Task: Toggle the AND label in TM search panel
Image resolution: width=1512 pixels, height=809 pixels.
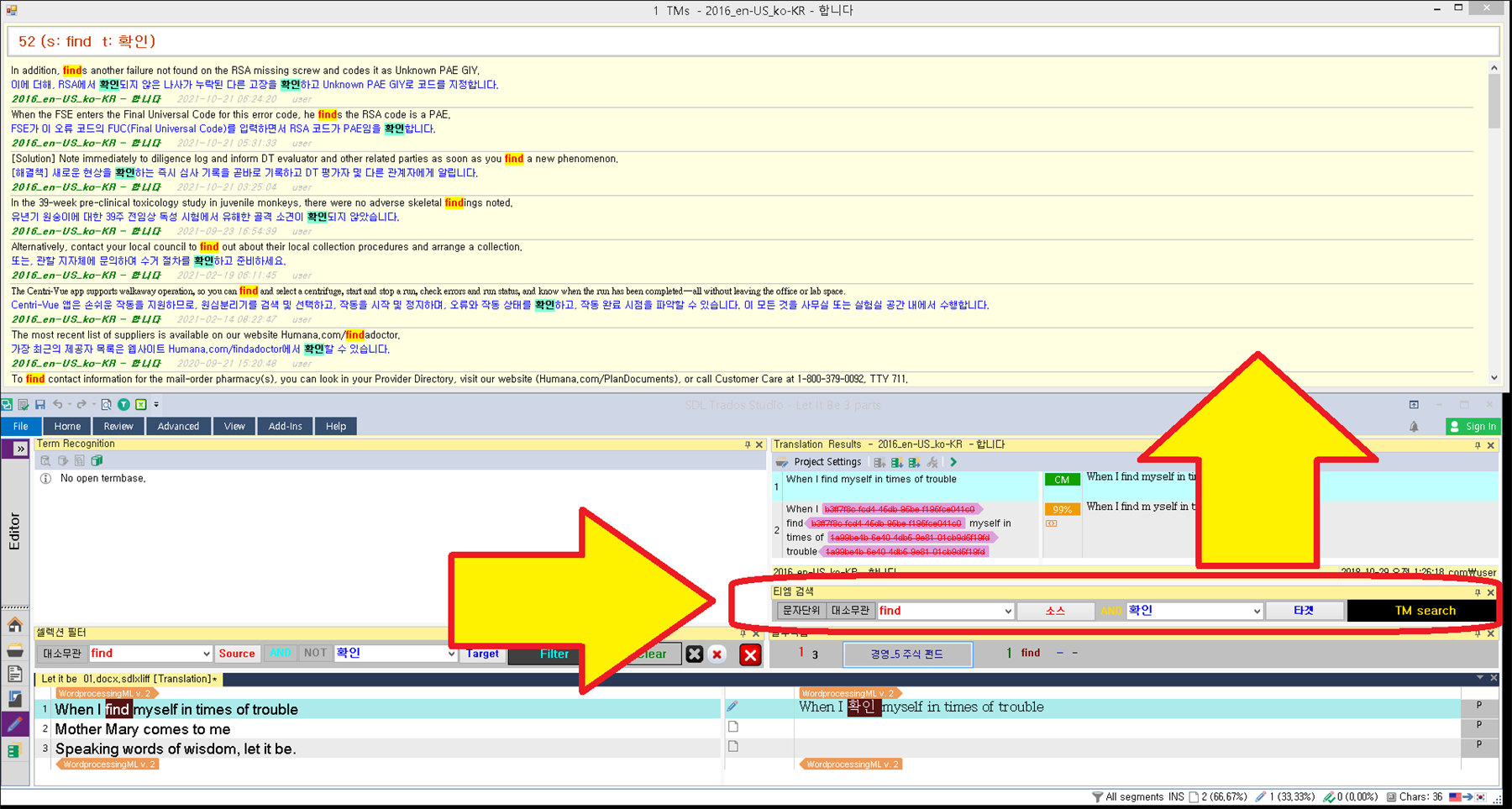Action: [x=1111, y=611]
